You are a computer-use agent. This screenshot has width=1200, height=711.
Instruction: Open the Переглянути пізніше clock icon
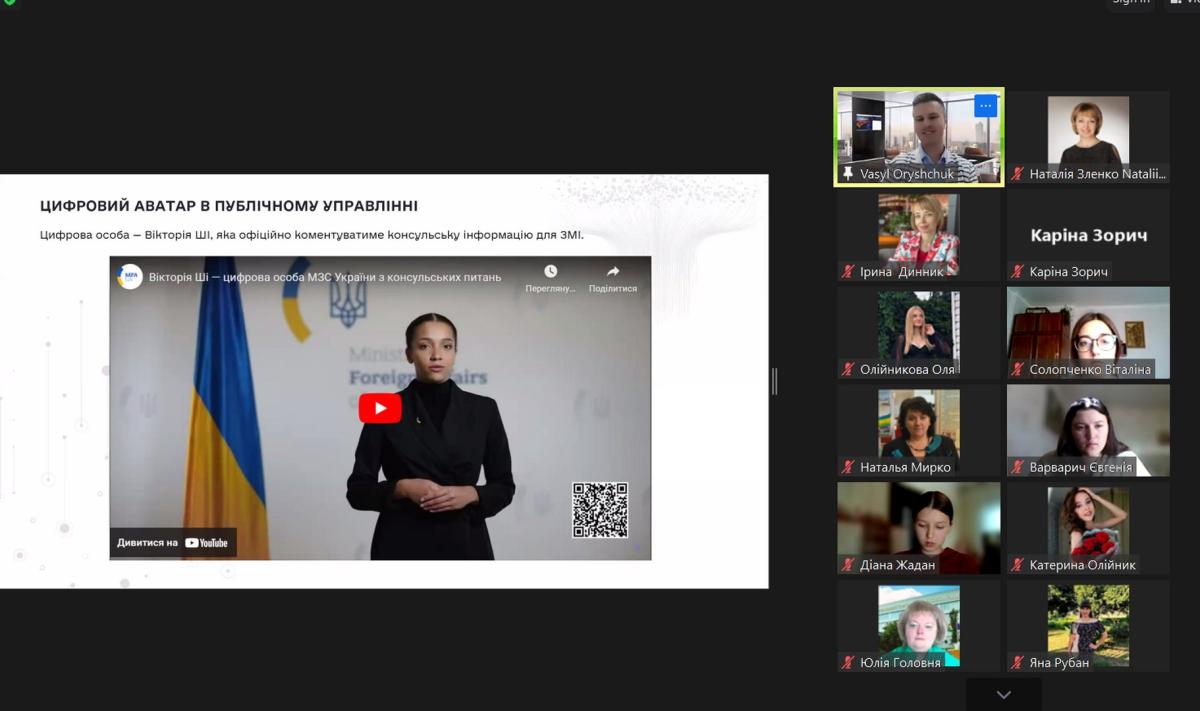pyautogui.click(x=551, y=271)
